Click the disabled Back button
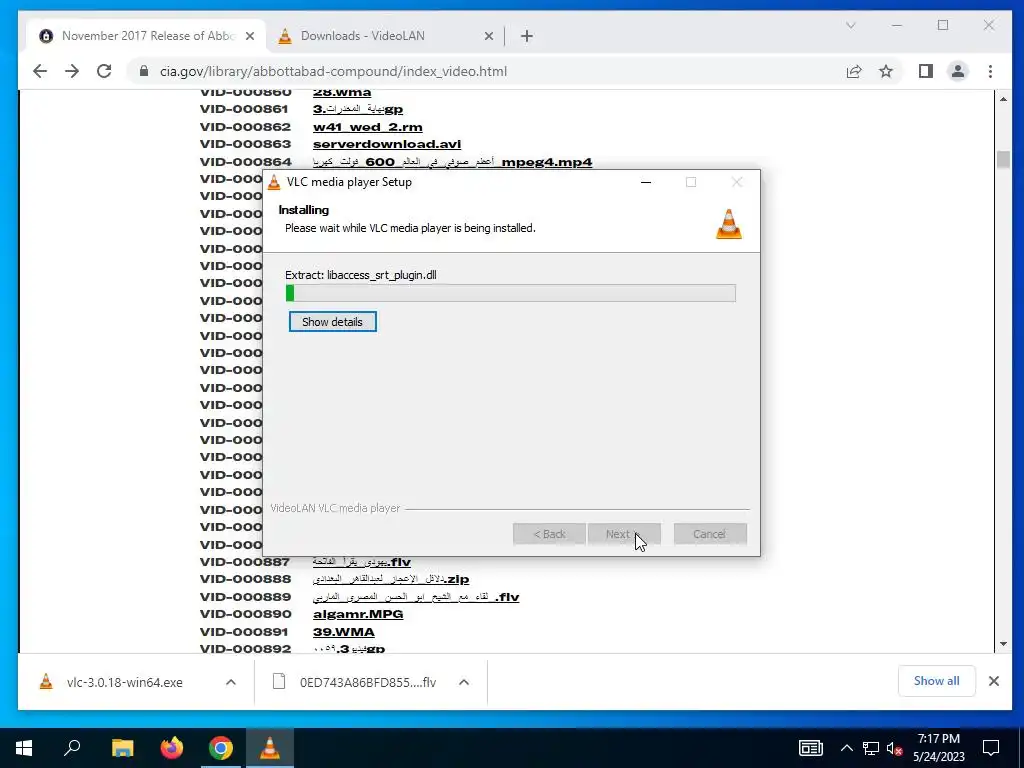Image resolution: width=1024 pixels, height=768 pixels. (x=549, y=534)
